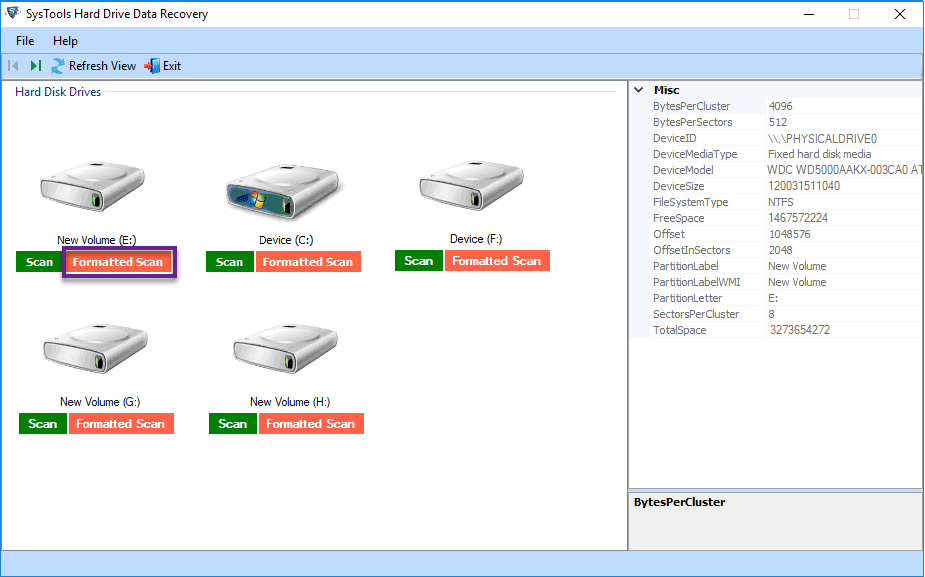This screenshot has width=925, height=577.
Task: Click Formatted Scan for New Volume (E:)
Action: (118, 262)
